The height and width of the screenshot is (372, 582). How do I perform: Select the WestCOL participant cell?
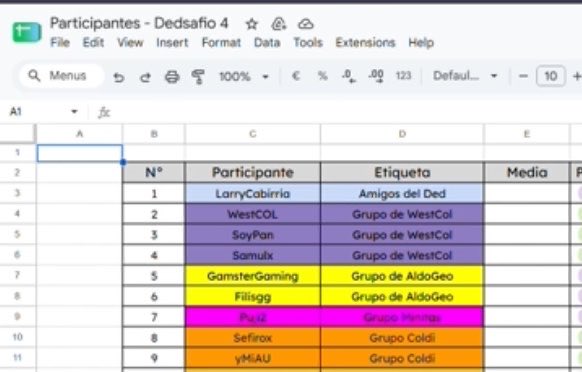[253, 214]
